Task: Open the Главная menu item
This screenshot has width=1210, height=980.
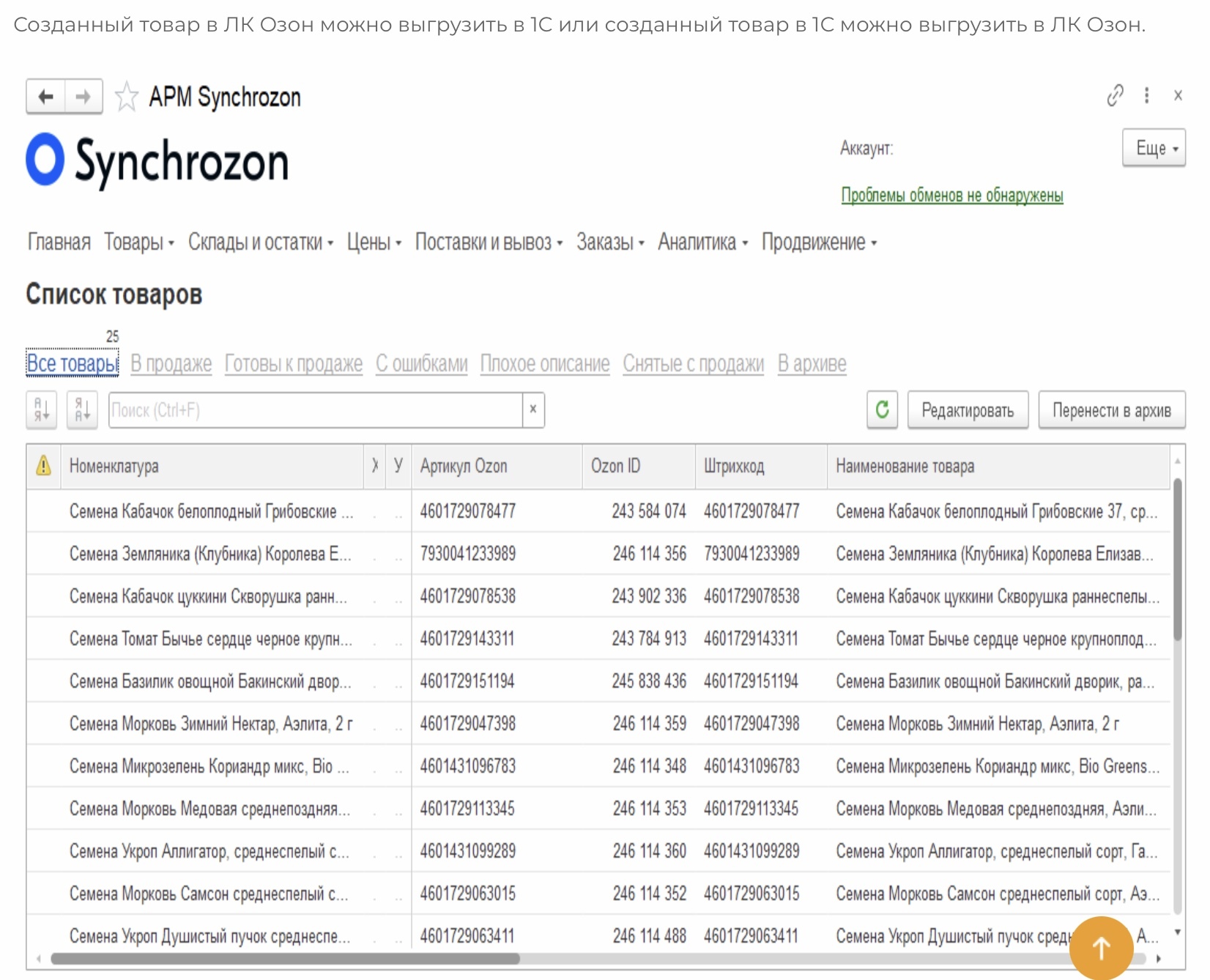Action: [59, 242]
